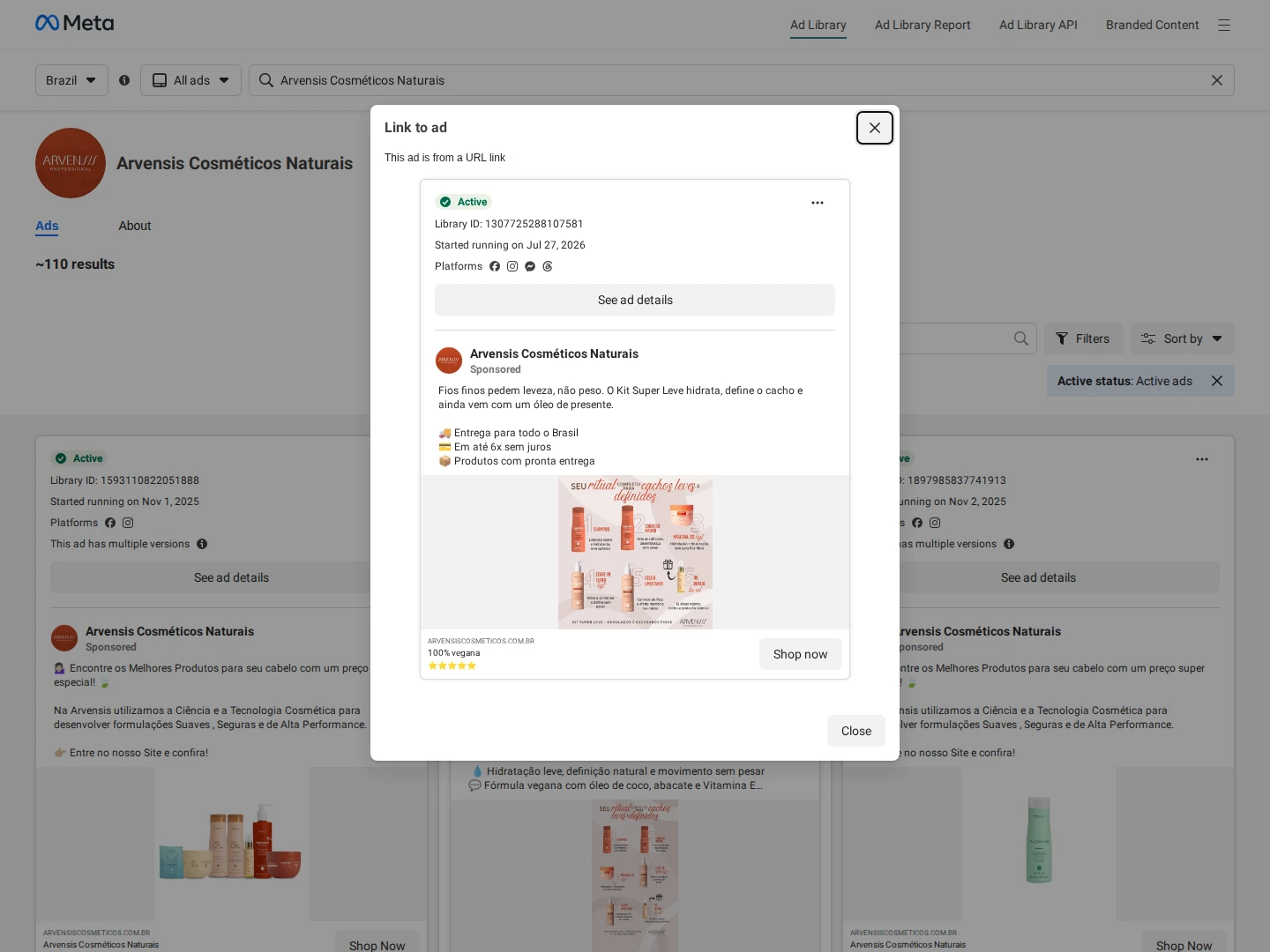The height and width of the screenshot is (952, 1270).
Task: Click Instagram icon on ad 1897985837741913
Action: click(x=935, y=523)
